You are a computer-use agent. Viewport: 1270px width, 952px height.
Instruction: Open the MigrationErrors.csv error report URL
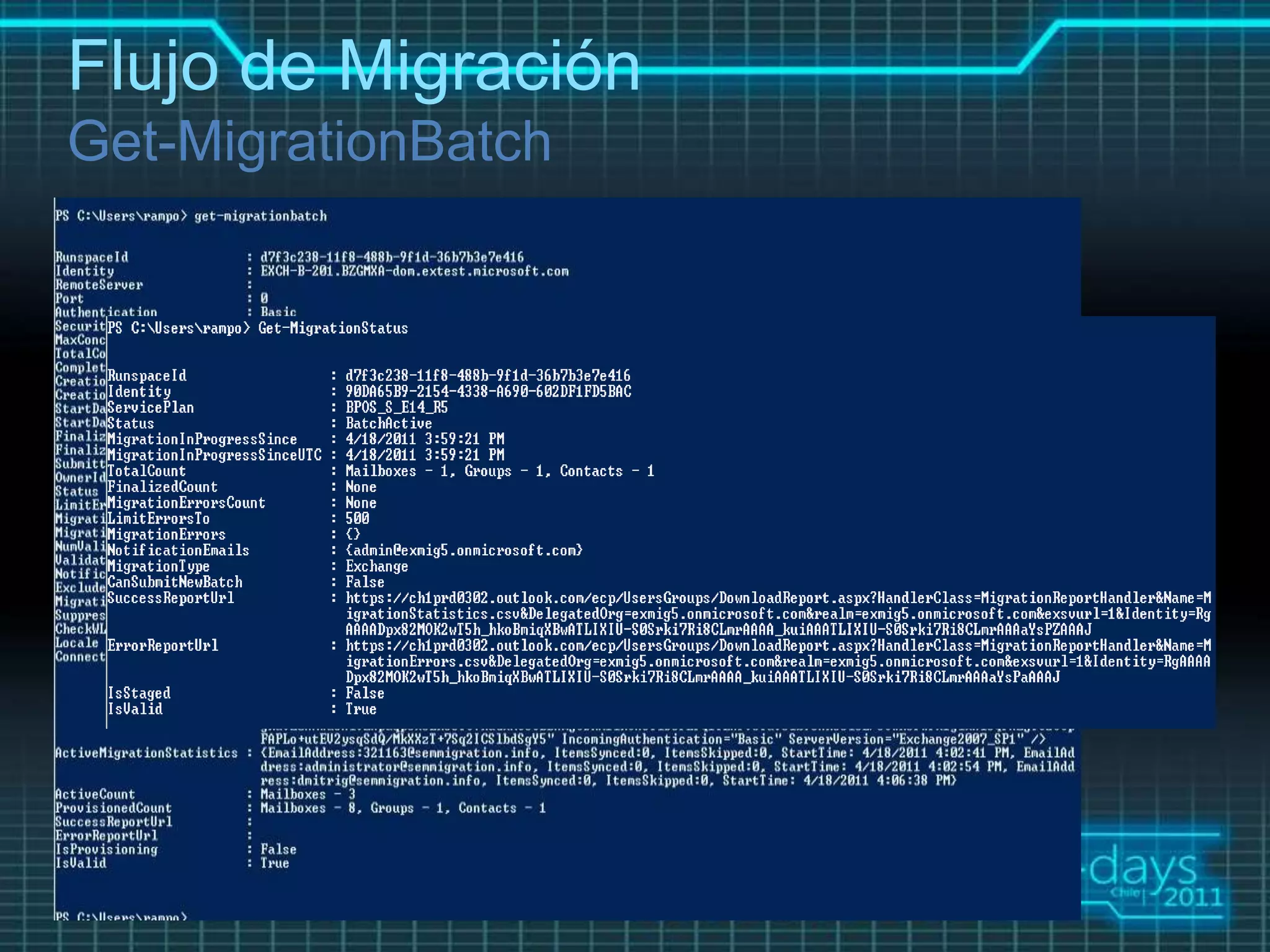coord(778,662)
